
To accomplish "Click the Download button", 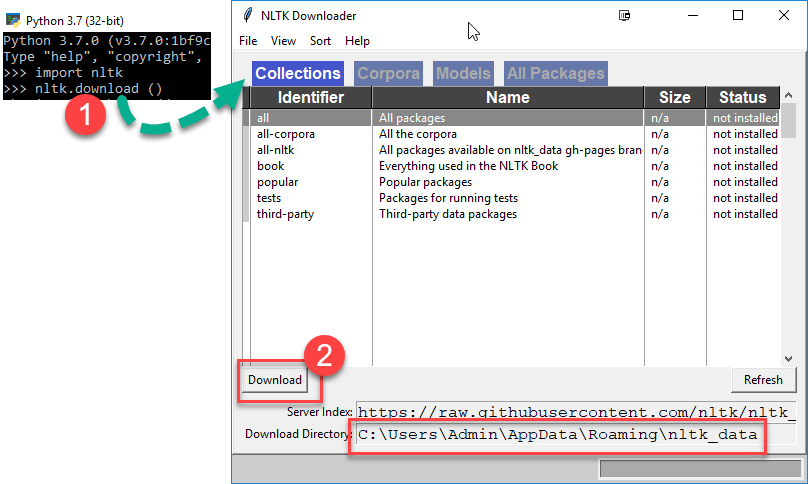I will (275, 380).
